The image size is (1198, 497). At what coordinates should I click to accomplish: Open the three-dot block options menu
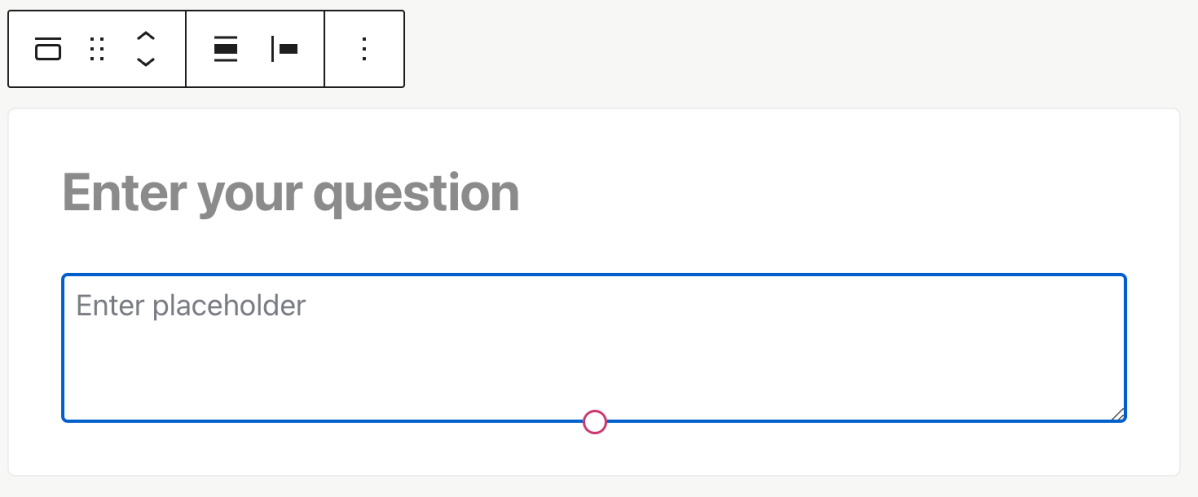click(x=364, y=49)
